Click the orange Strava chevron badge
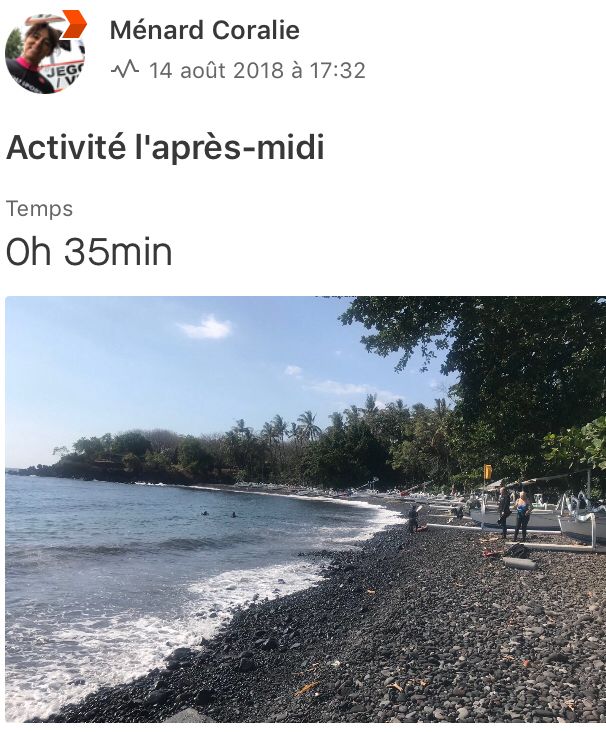The image size is (606, 732). pos(75,23)
